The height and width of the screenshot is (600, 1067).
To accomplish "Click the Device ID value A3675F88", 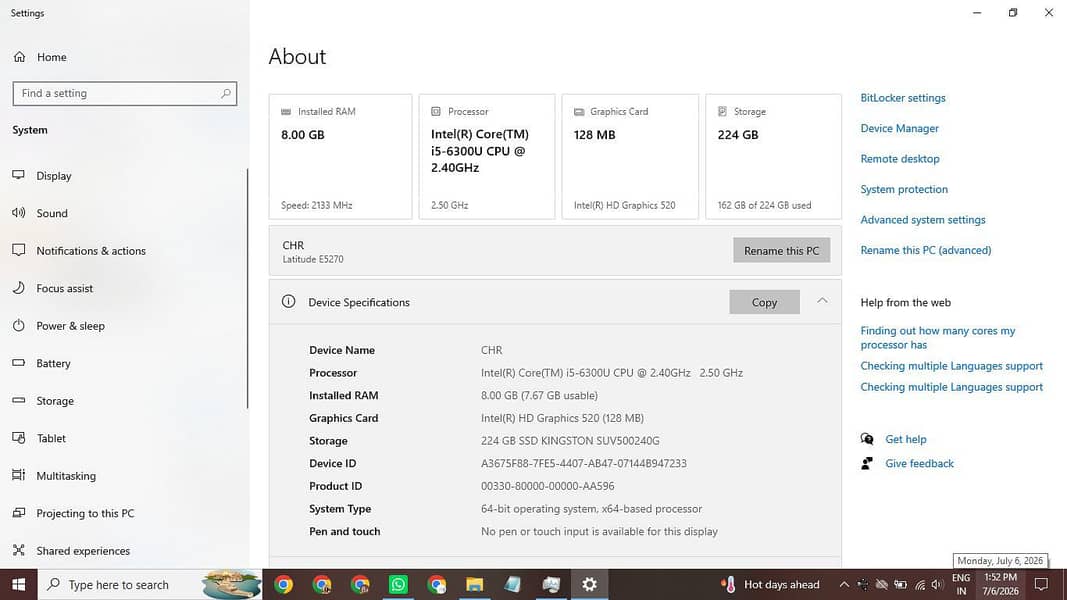I will pos(583,463).
